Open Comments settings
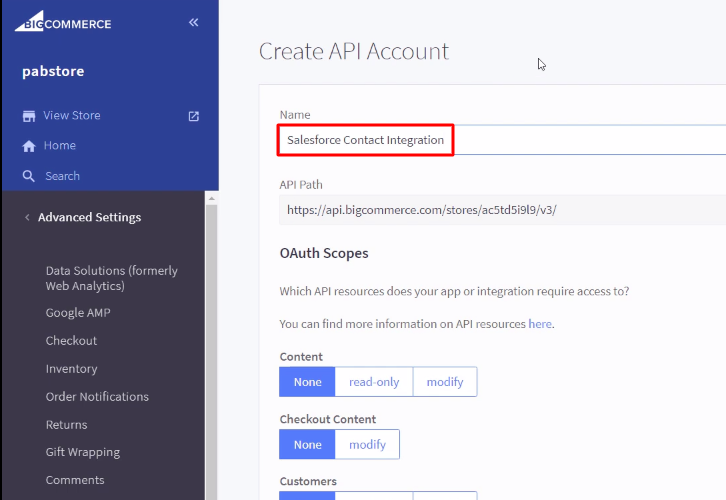 click(x=75, y=480)
